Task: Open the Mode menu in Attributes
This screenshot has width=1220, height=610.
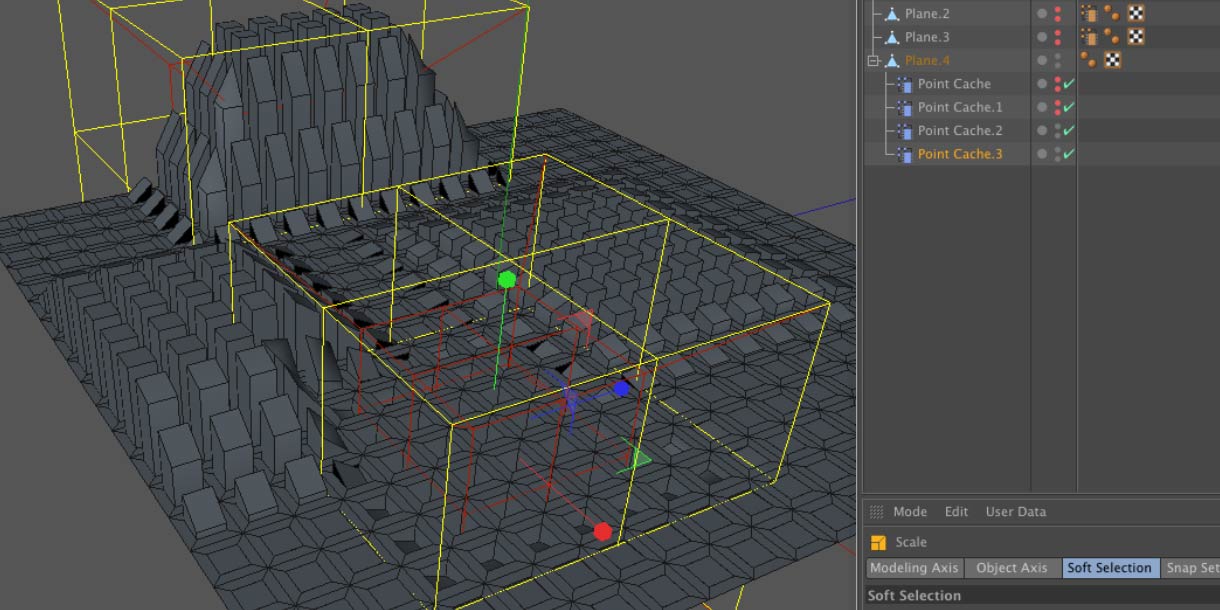Action: point(909,512)
